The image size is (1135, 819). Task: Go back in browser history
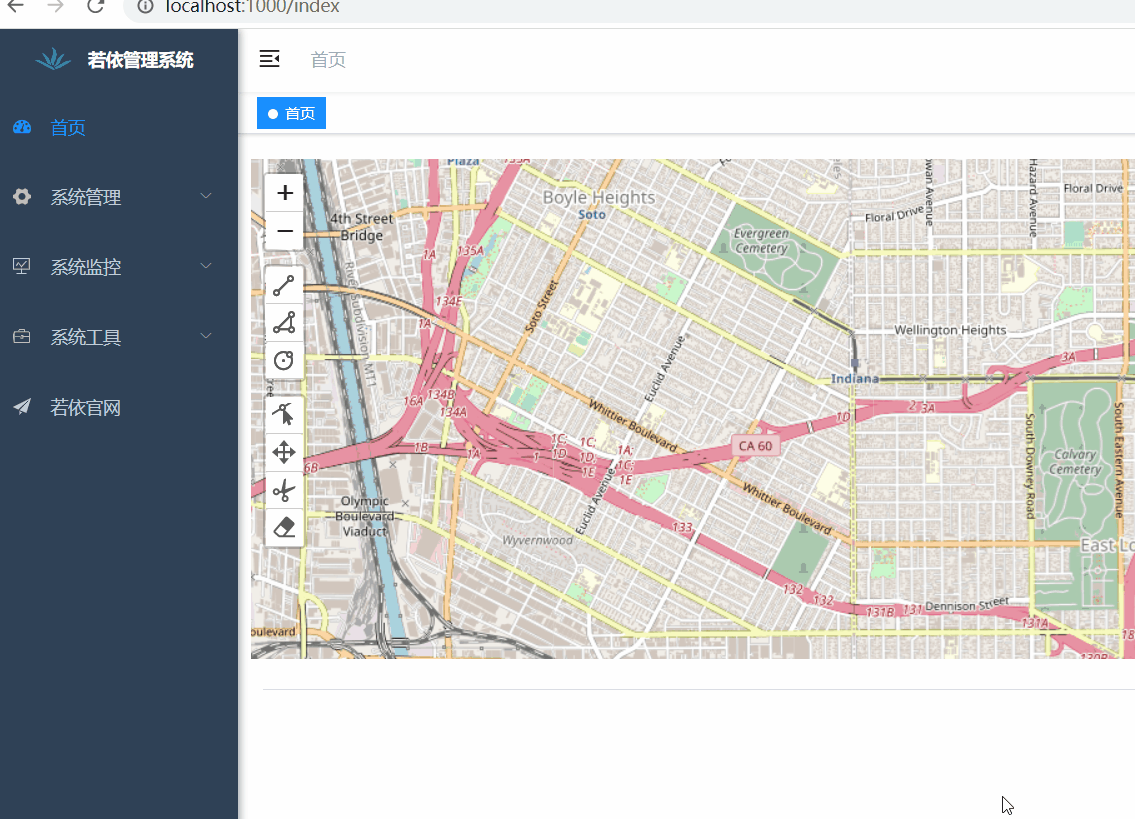16,7
